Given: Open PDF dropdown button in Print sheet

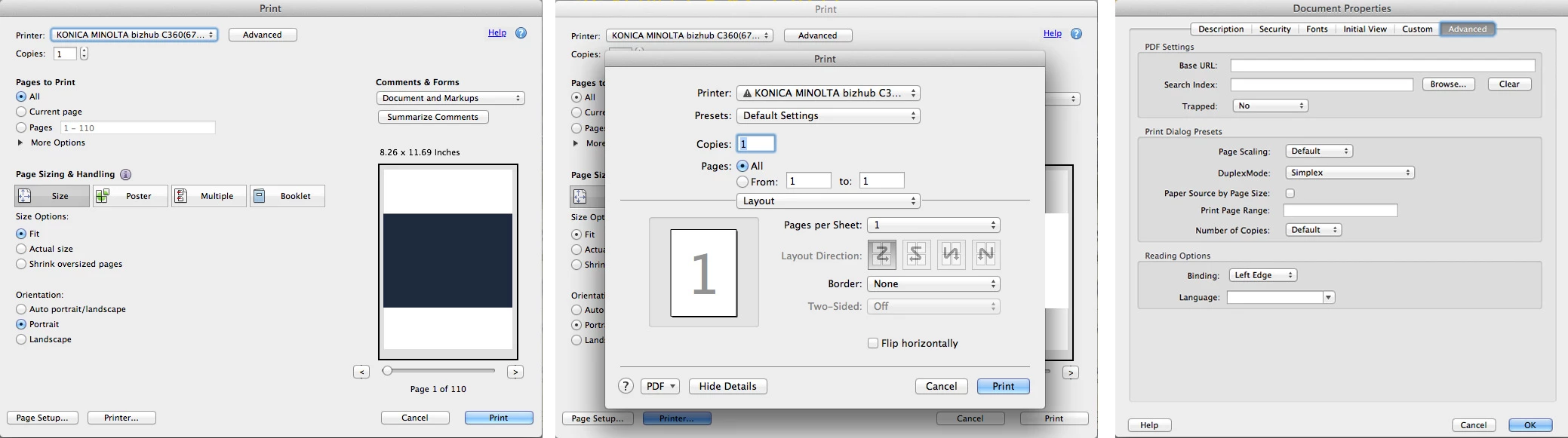Looking at the screenshot, I should click(660, 386).
